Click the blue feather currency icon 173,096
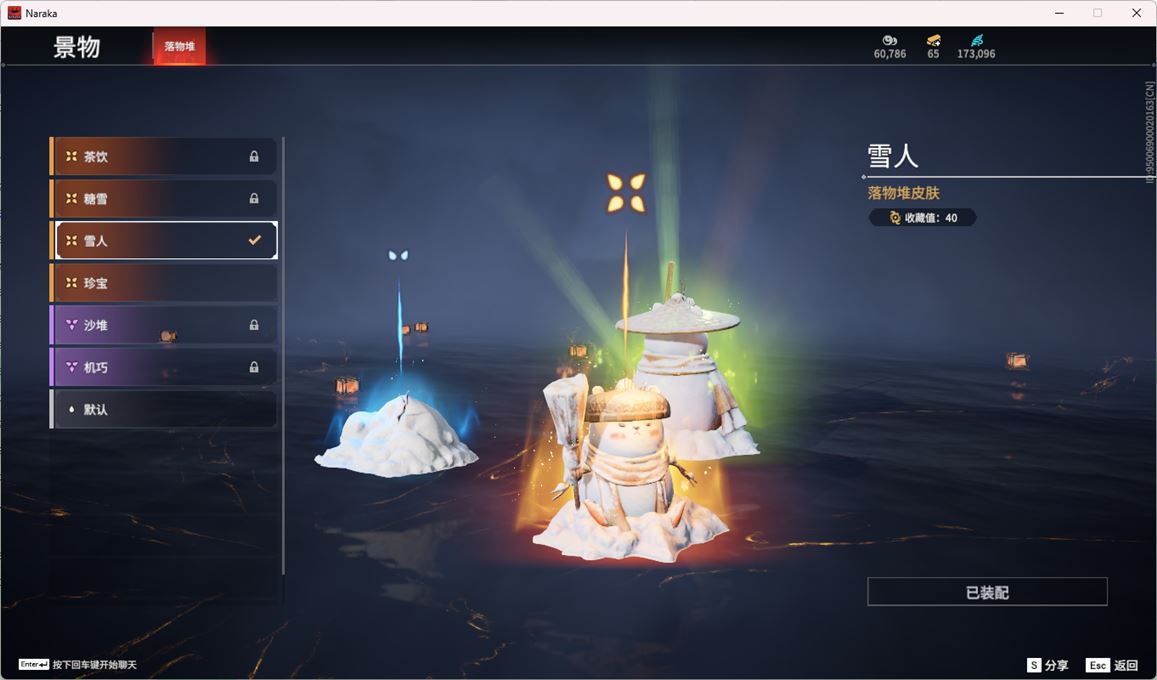The width and height of the screenshot is (1157, 680). (977, 41)
